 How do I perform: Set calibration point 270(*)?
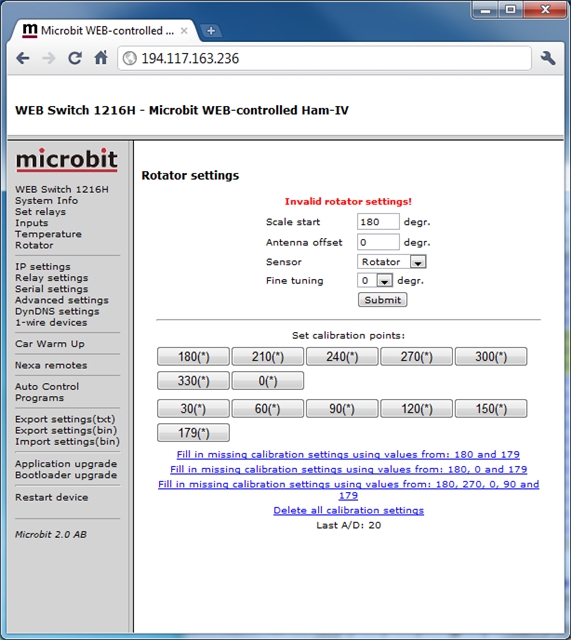point(416,356)
